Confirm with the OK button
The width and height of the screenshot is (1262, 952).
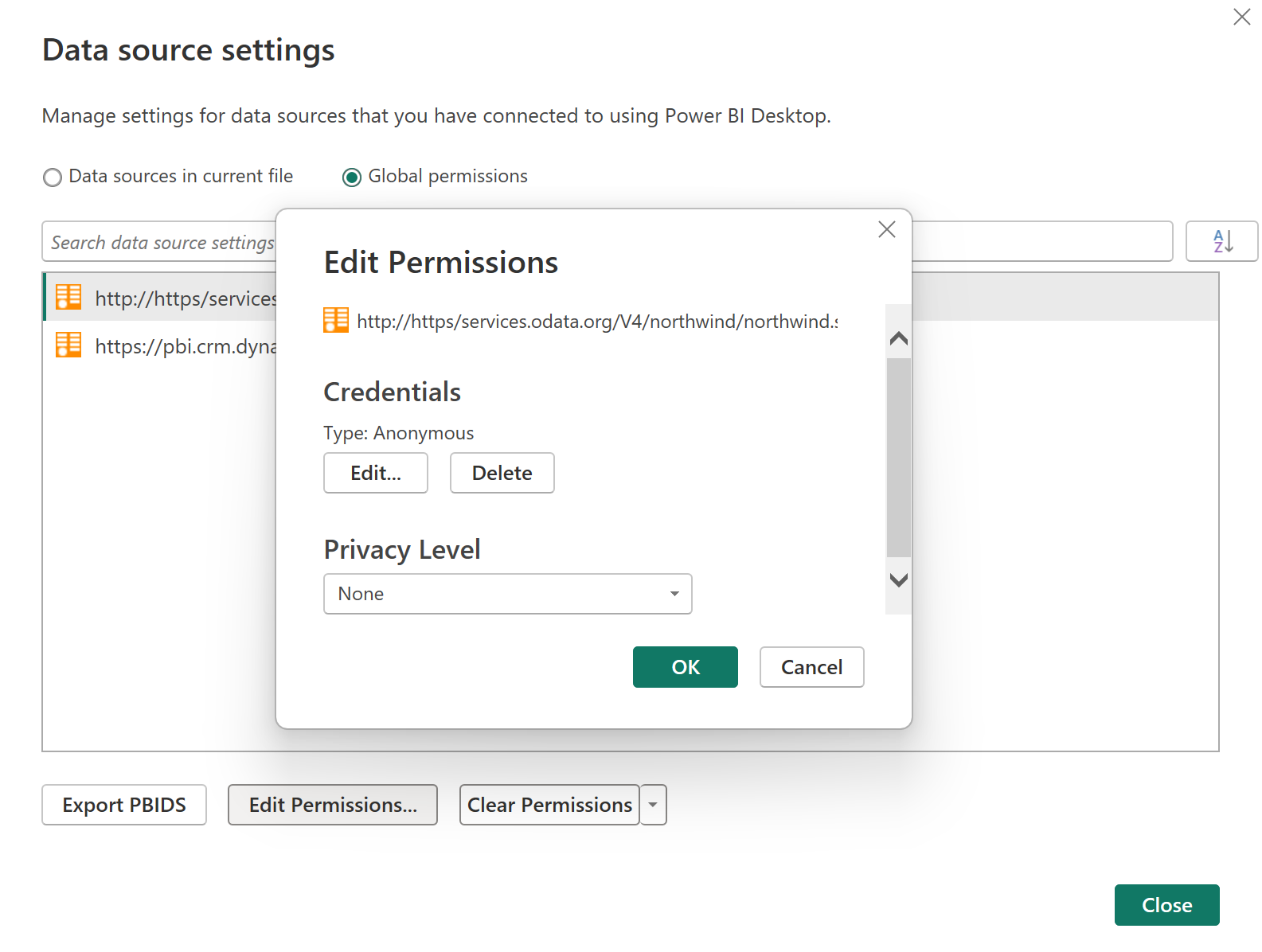pos(685,667)
